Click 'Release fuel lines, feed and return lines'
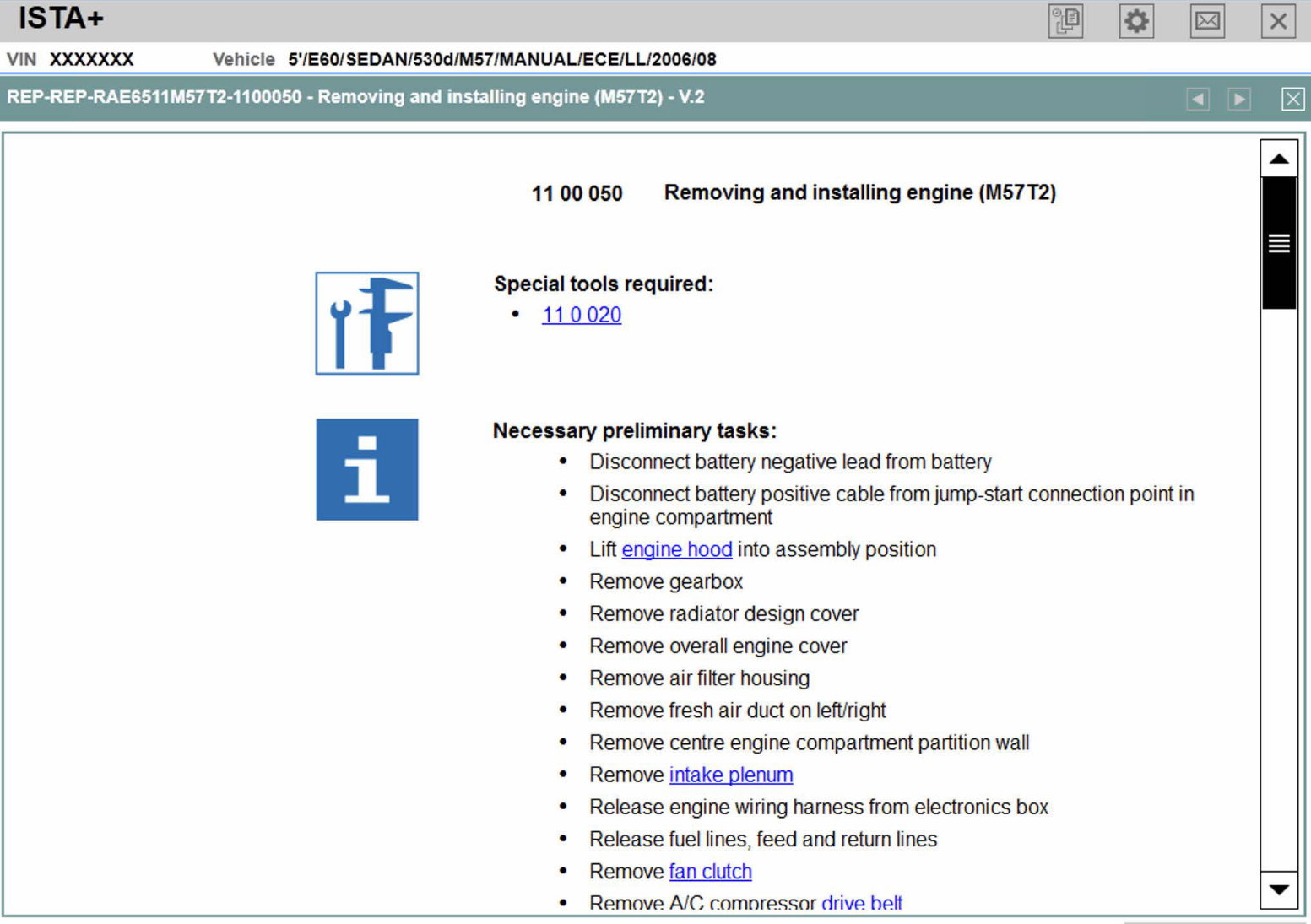Viewport: 1311px width, 924px height. (x=763, y=839)
